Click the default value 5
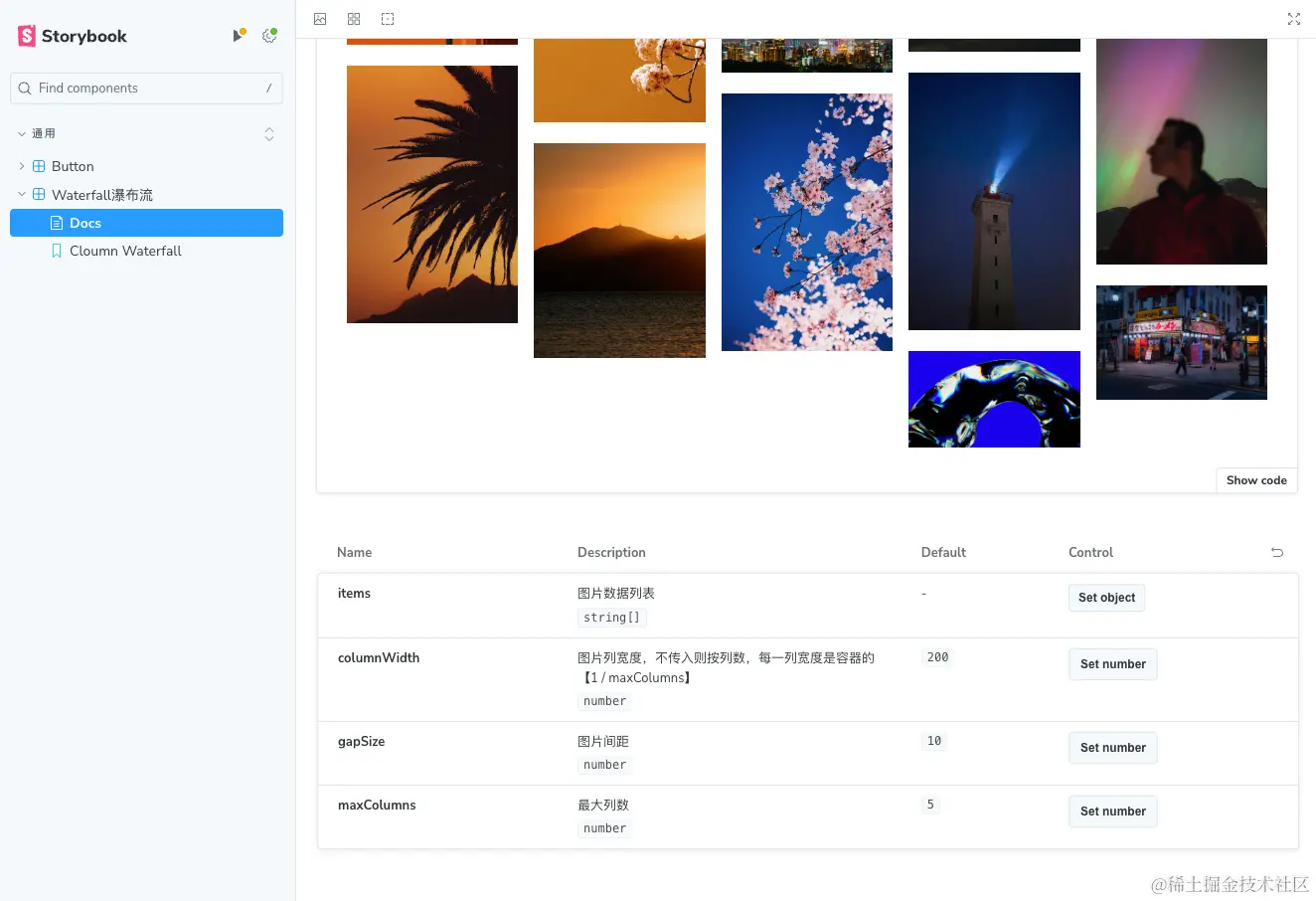The image size is (1316, 901). [x=930, y=805]
